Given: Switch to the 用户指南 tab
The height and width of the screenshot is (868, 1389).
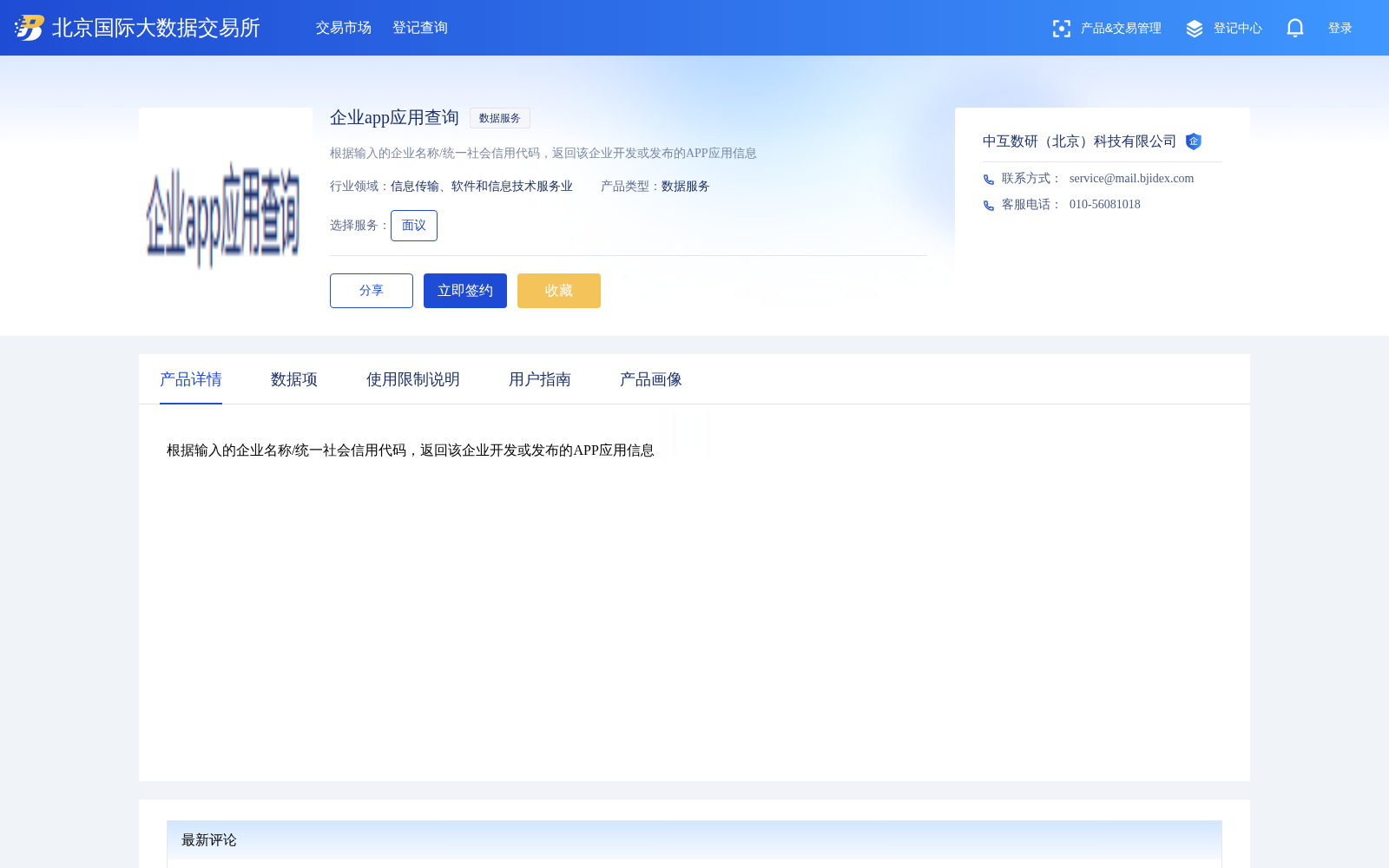Looking at the screenshot, I should click(540, 379).
